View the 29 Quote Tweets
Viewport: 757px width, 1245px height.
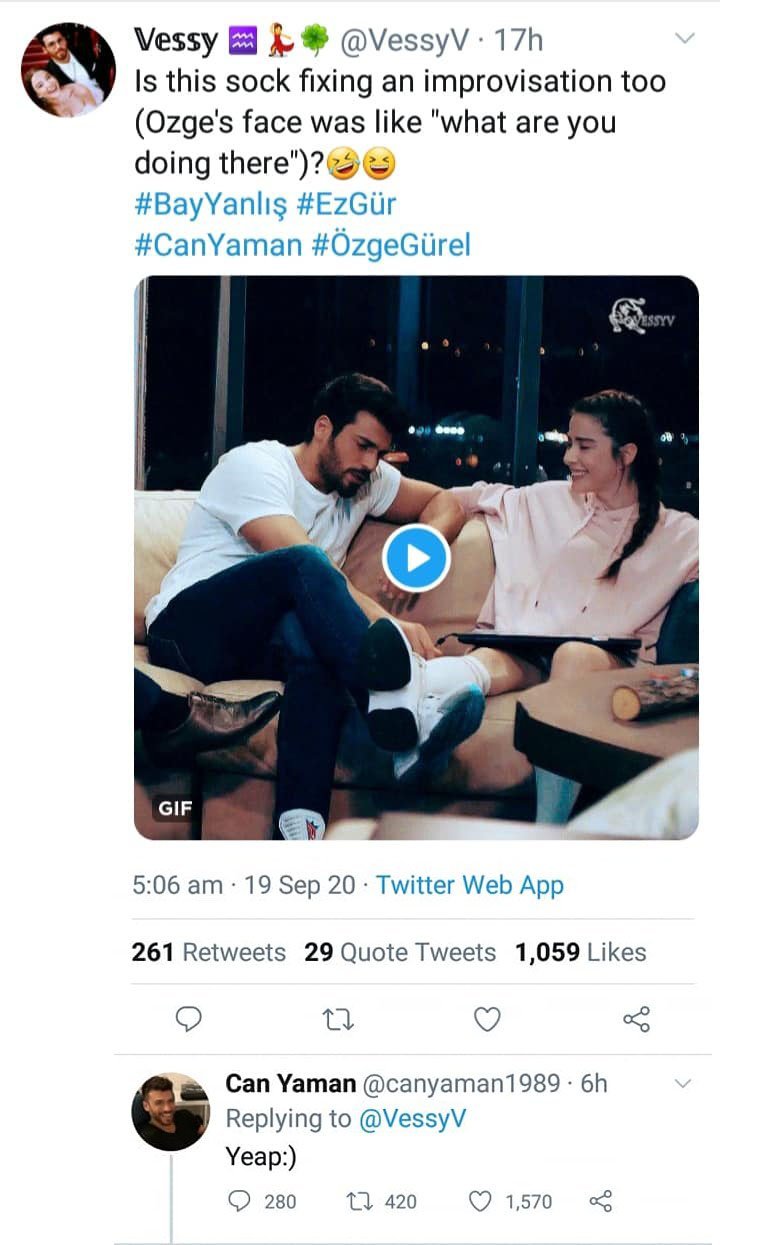coord(400,953)
